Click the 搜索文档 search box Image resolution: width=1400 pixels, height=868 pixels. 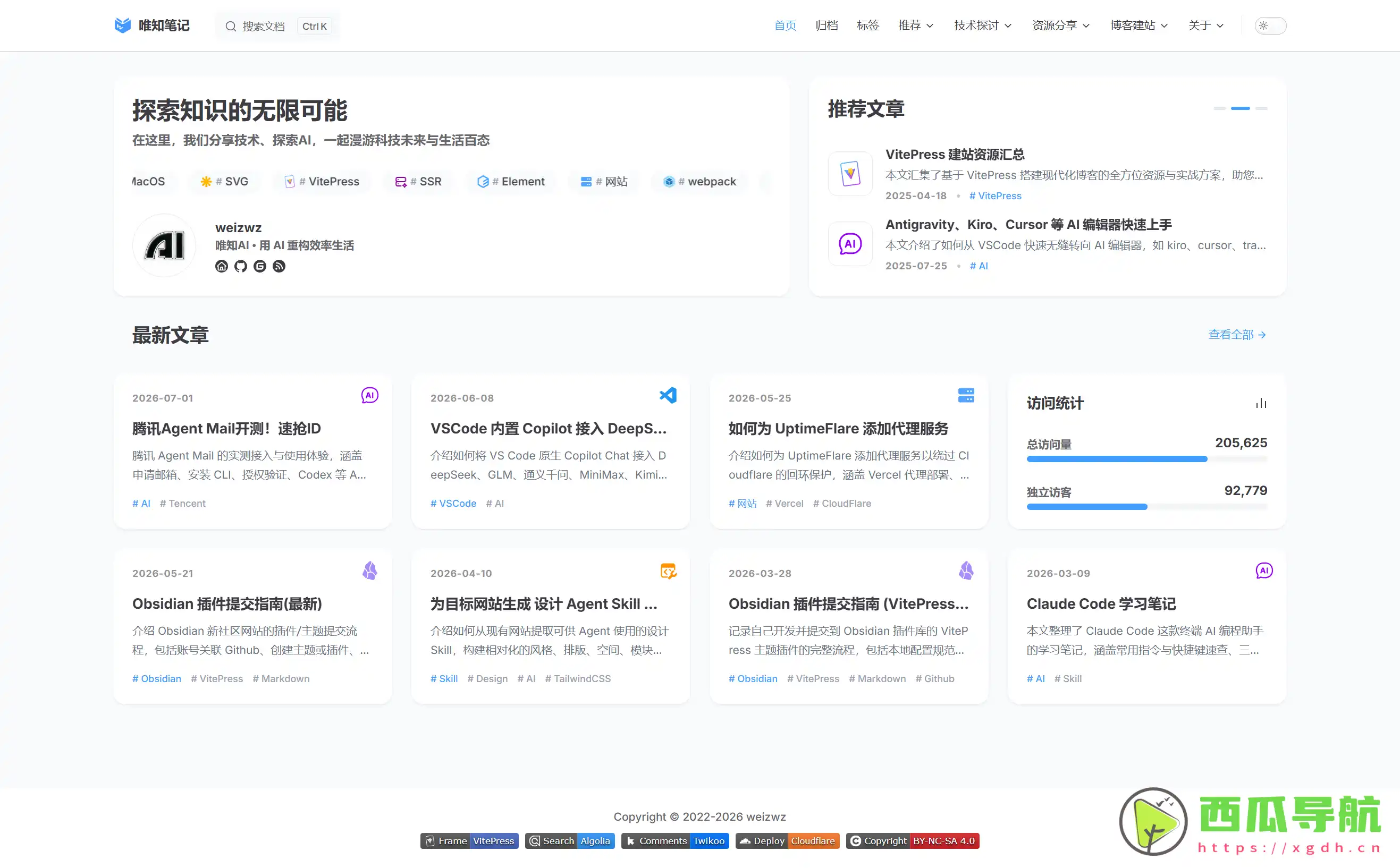(x=277, y=26)
